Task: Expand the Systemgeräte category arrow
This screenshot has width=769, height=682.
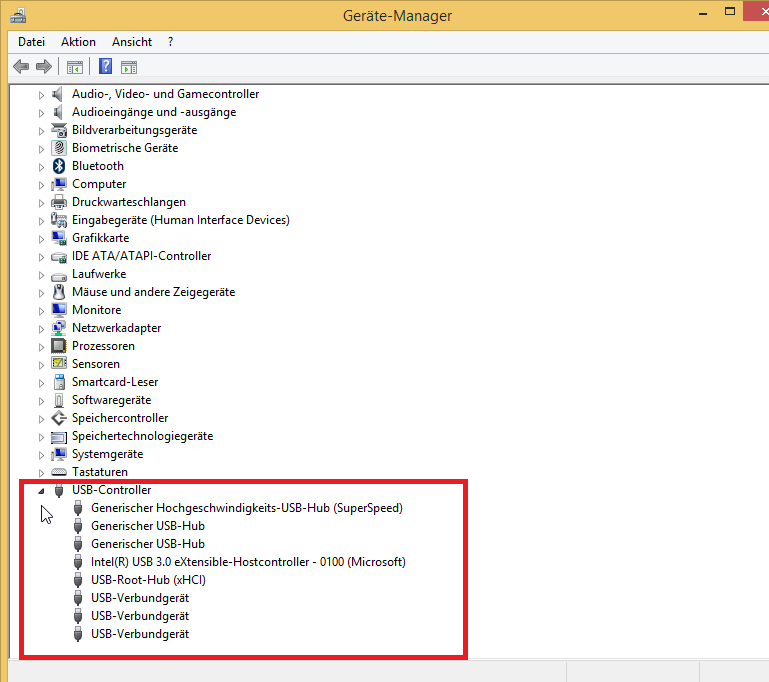Action: (41, 455)
